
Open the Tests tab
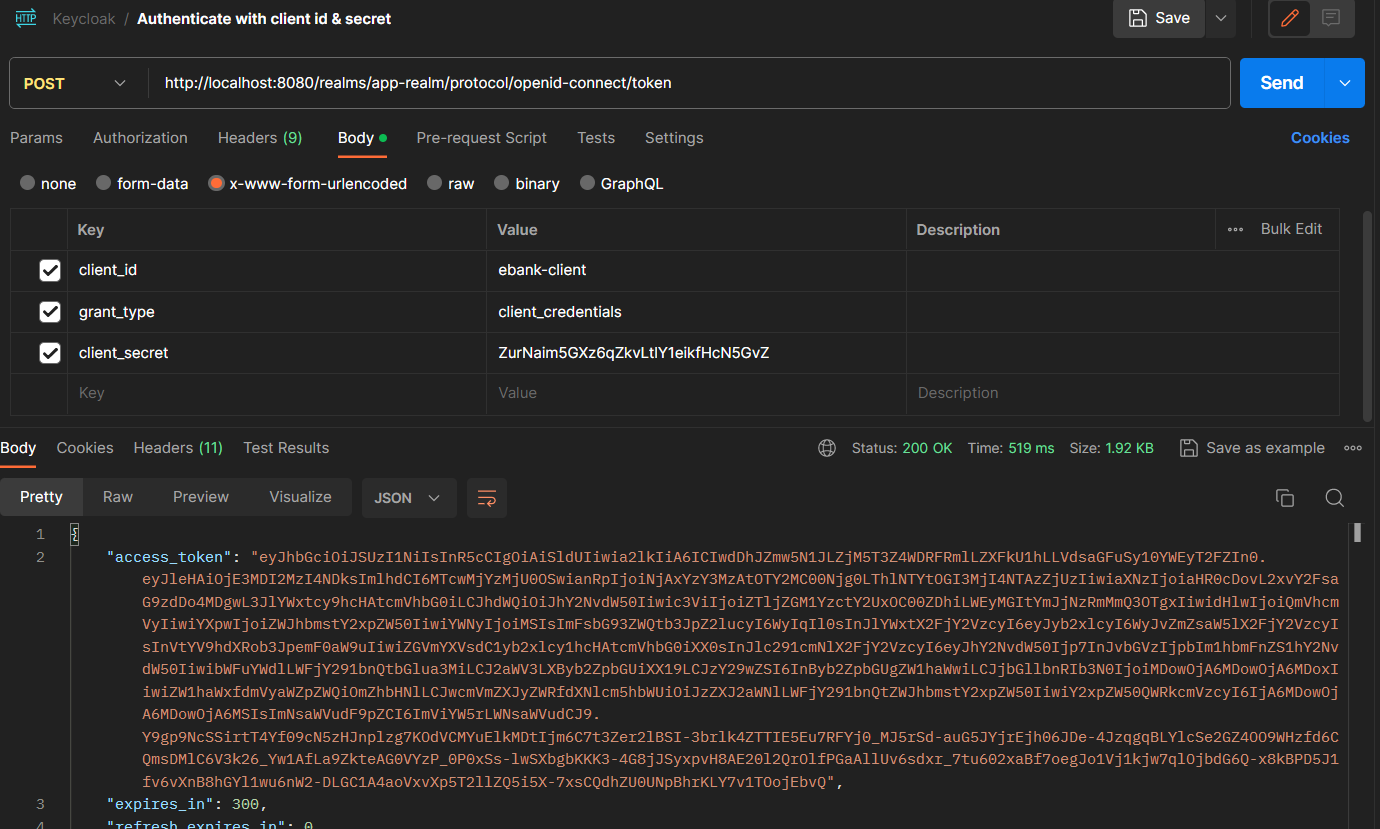coord(596,138)
